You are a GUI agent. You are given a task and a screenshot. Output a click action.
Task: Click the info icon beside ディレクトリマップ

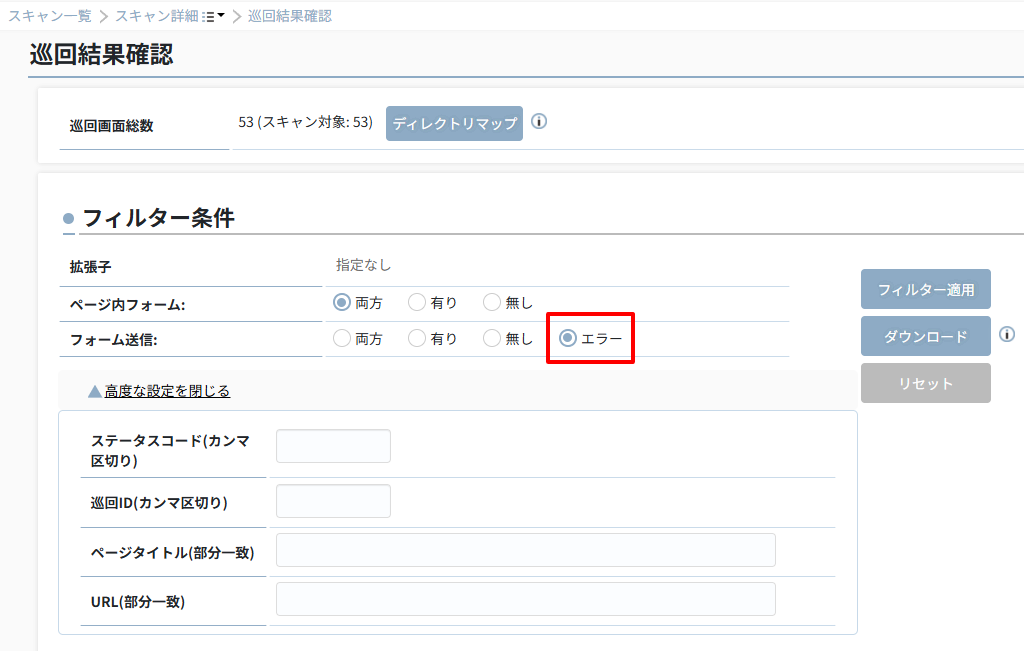(539, 121)
